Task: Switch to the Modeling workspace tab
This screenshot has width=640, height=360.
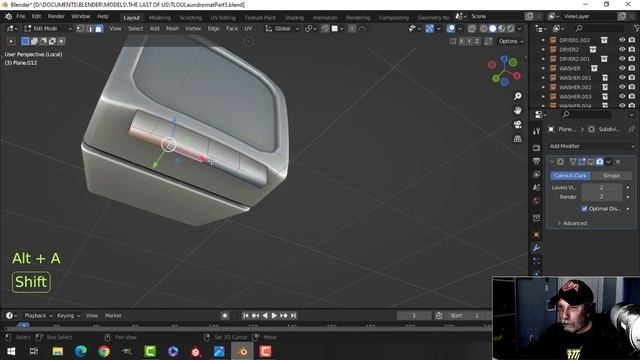Action: coord(160,18)
